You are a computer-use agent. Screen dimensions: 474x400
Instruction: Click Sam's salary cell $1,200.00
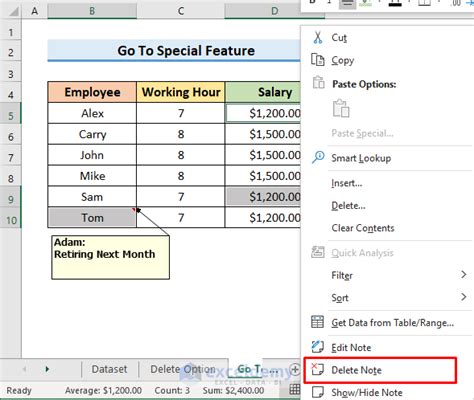[263, 197]
